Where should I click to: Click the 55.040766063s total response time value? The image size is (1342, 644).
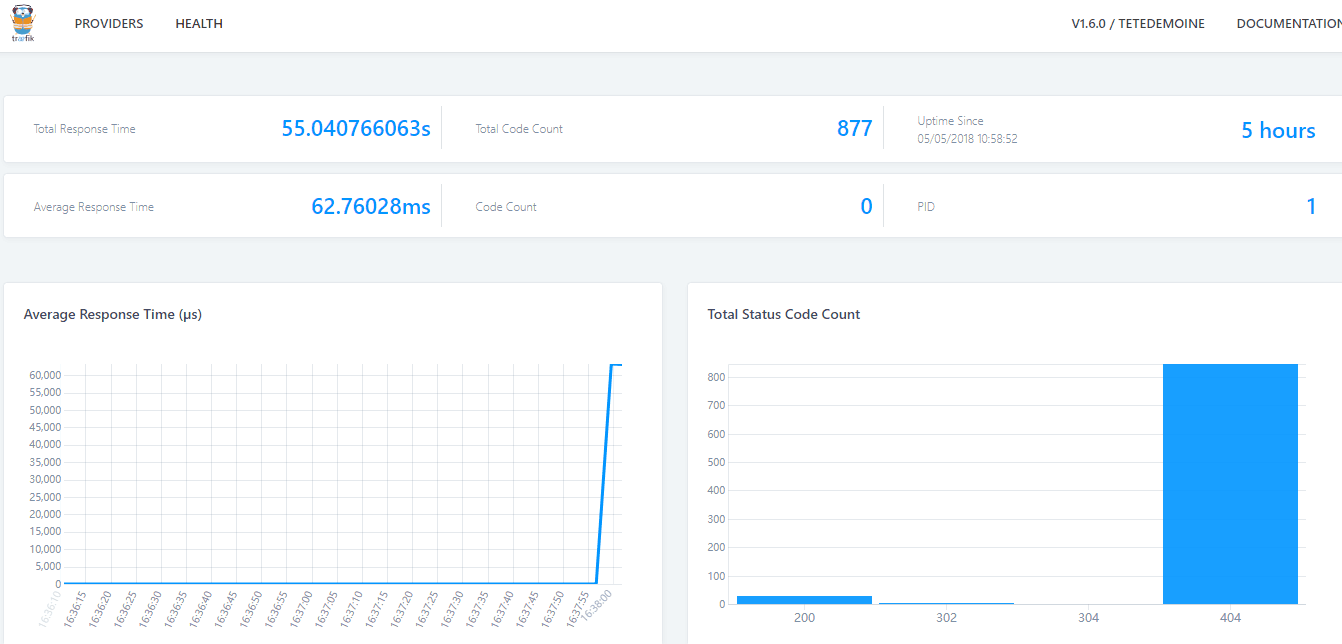point(356,129)
